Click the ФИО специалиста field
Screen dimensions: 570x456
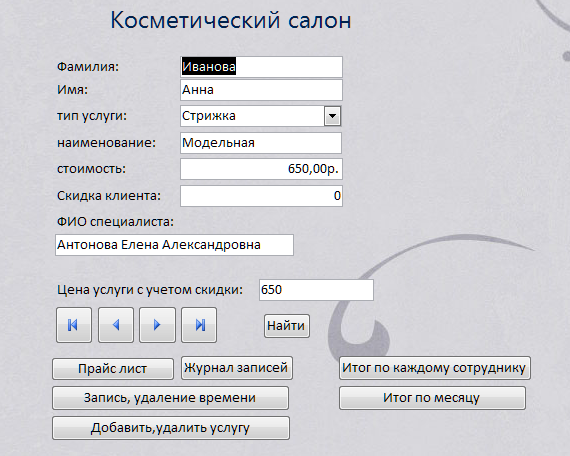click(x=174, y=245)
